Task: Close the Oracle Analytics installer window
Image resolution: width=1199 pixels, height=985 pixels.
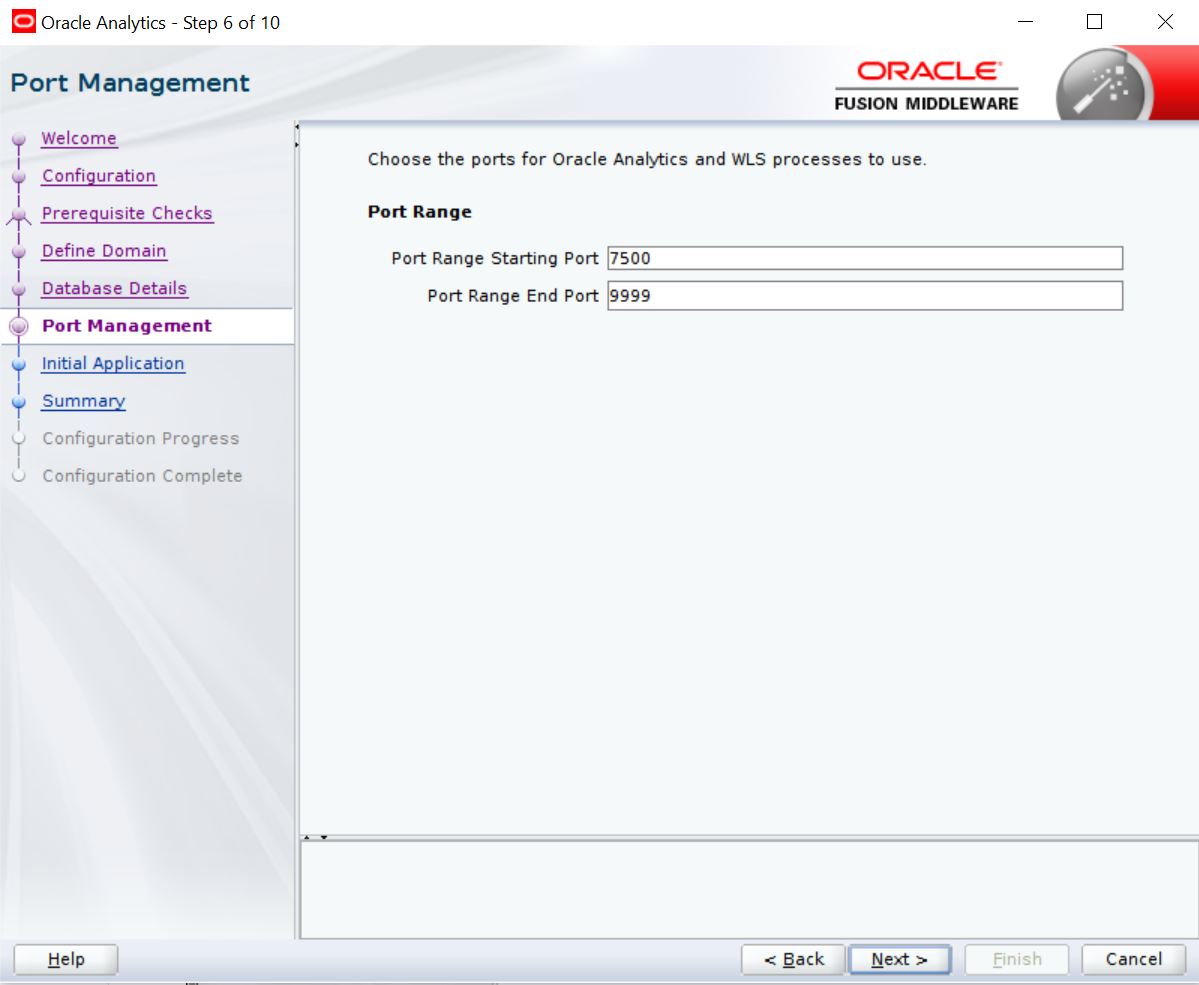Action: [1165, 21]
